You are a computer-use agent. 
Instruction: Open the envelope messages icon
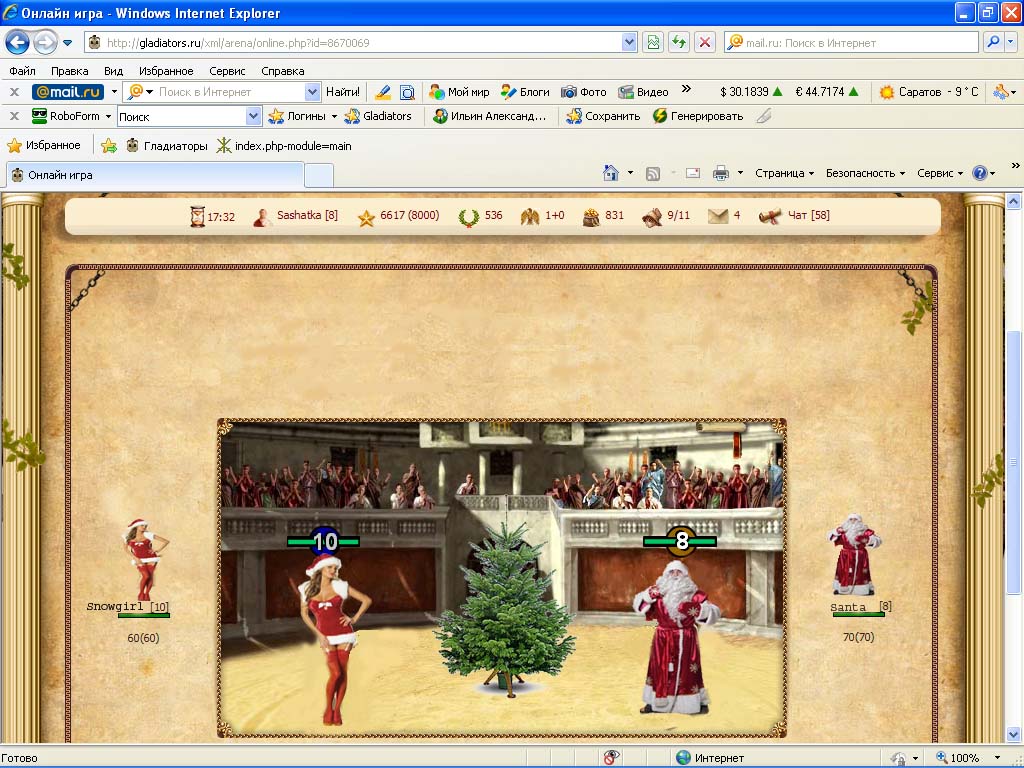(718, 216)
